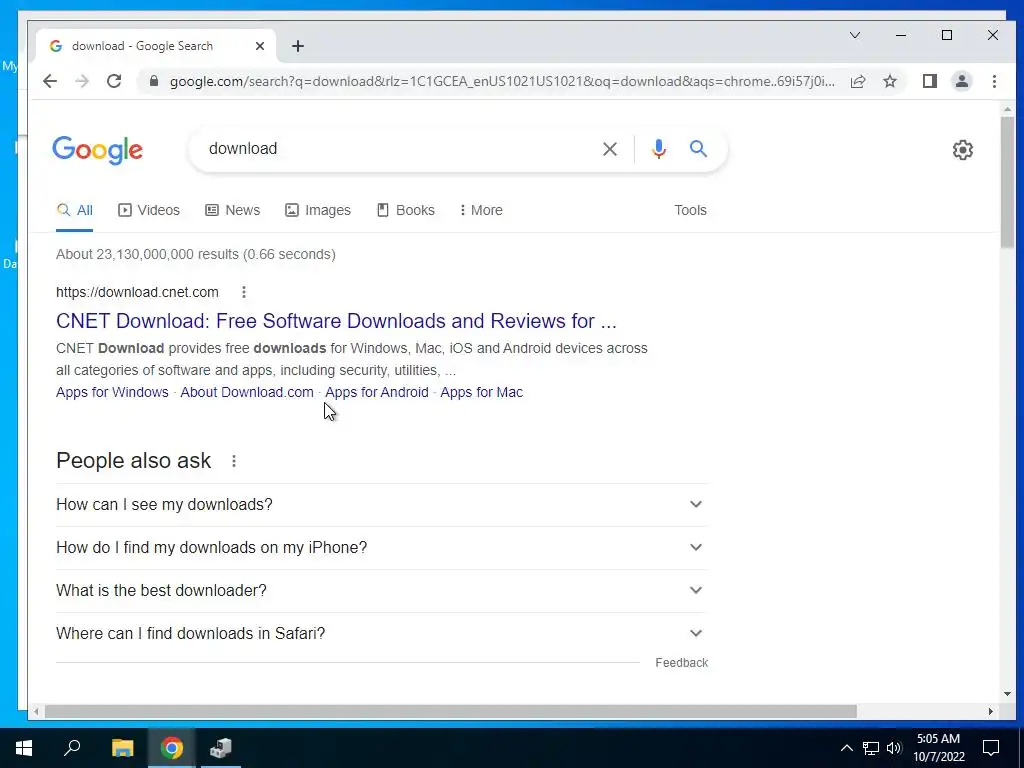Click the horizontal scrollbar thumb
This screenshot has height=768, width=1024.
[451, 711]
